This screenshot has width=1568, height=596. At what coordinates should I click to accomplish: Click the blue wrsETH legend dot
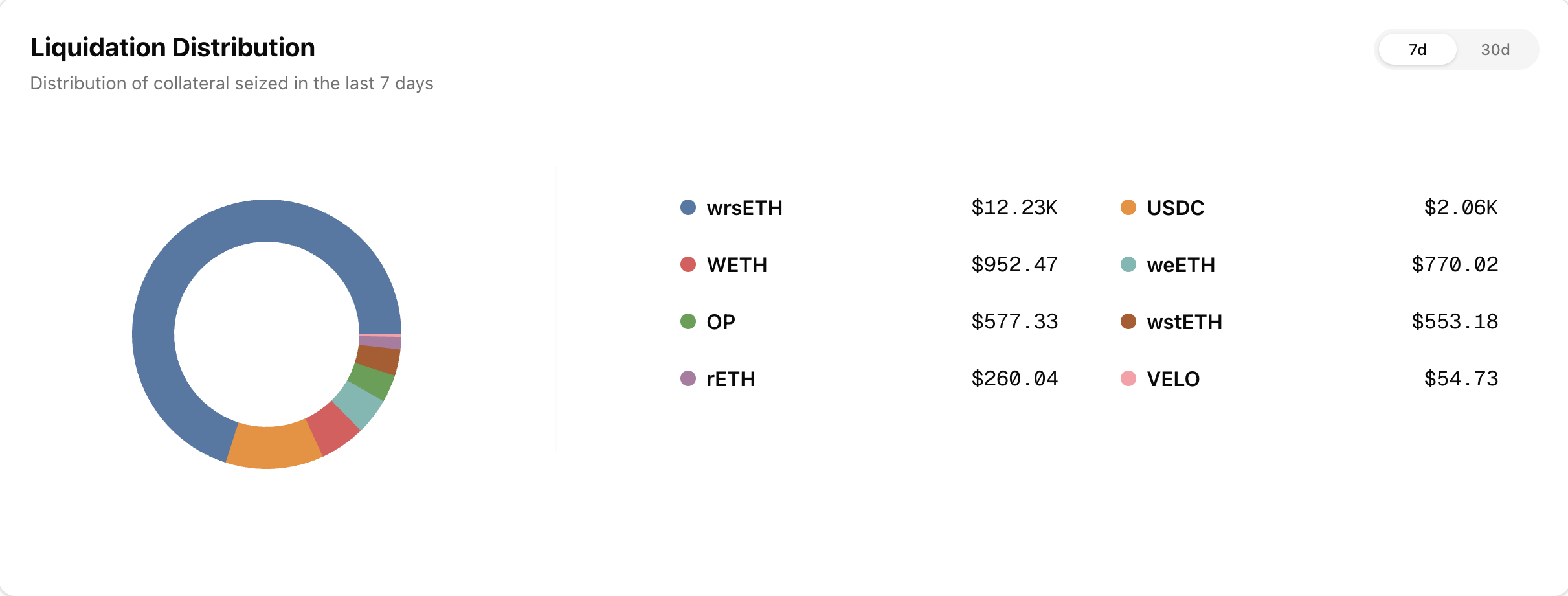point(688,207)
